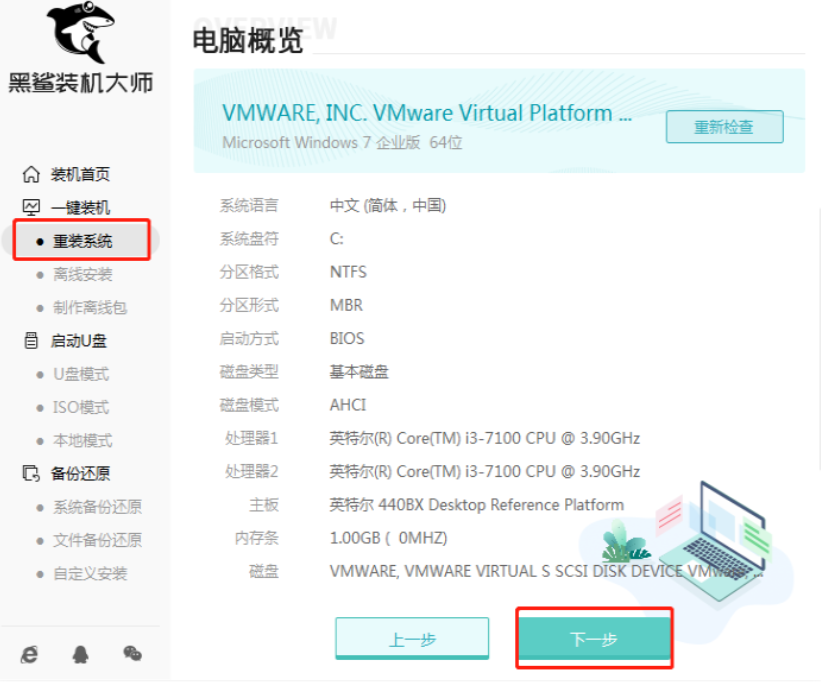Image resolution: width=830 pixels, height=685 pixels.
Task: Open 自定义安装 sidebar item
Action: point(90,574)
